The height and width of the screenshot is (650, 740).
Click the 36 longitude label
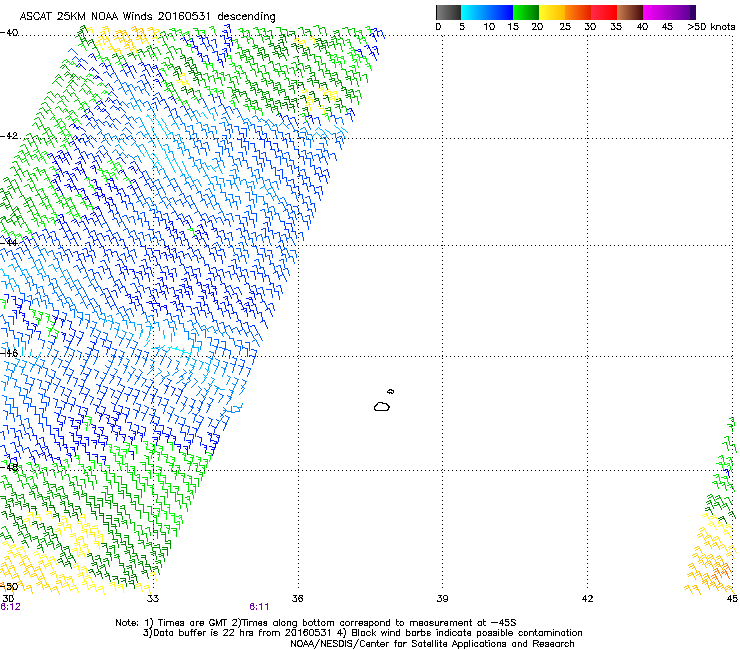[x=297, y=599]
